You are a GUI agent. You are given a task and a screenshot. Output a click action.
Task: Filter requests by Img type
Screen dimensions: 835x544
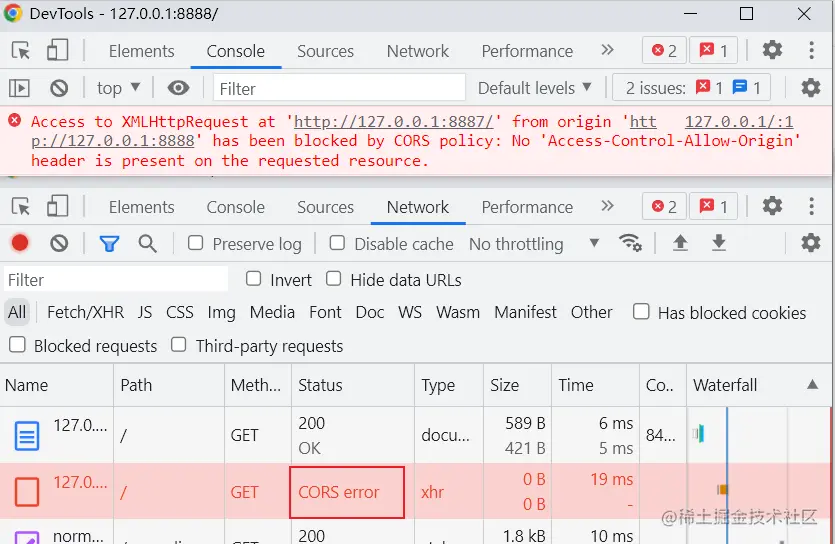click(222, 312)
